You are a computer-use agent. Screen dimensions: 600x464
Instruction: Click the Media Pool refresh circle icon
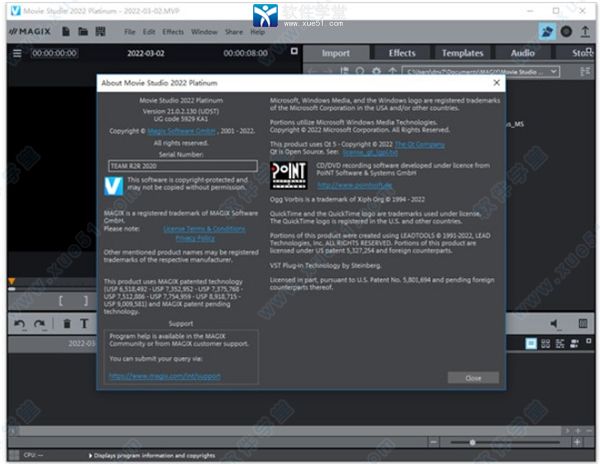pos(360,72)
